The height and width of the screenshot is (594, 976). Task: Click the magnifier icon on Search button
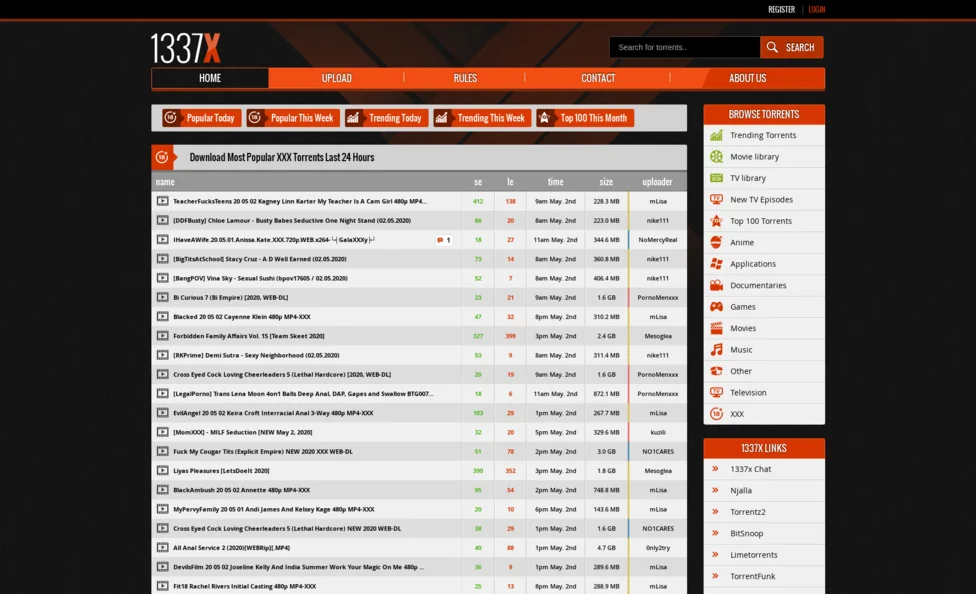pos(772,47)
